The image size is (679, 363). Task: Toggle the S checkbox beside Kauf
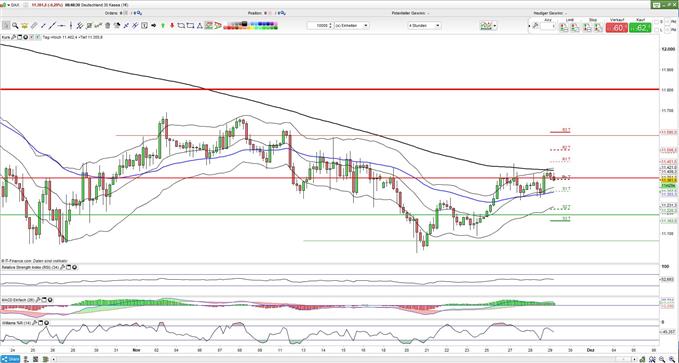pyautogui.click(x=656, y=22)
